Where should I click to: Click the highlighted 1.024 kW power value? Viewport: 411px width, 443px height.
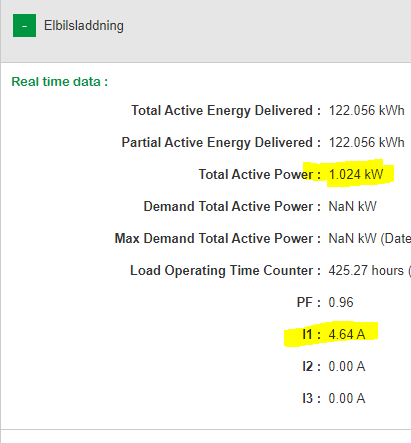[356, 174]
